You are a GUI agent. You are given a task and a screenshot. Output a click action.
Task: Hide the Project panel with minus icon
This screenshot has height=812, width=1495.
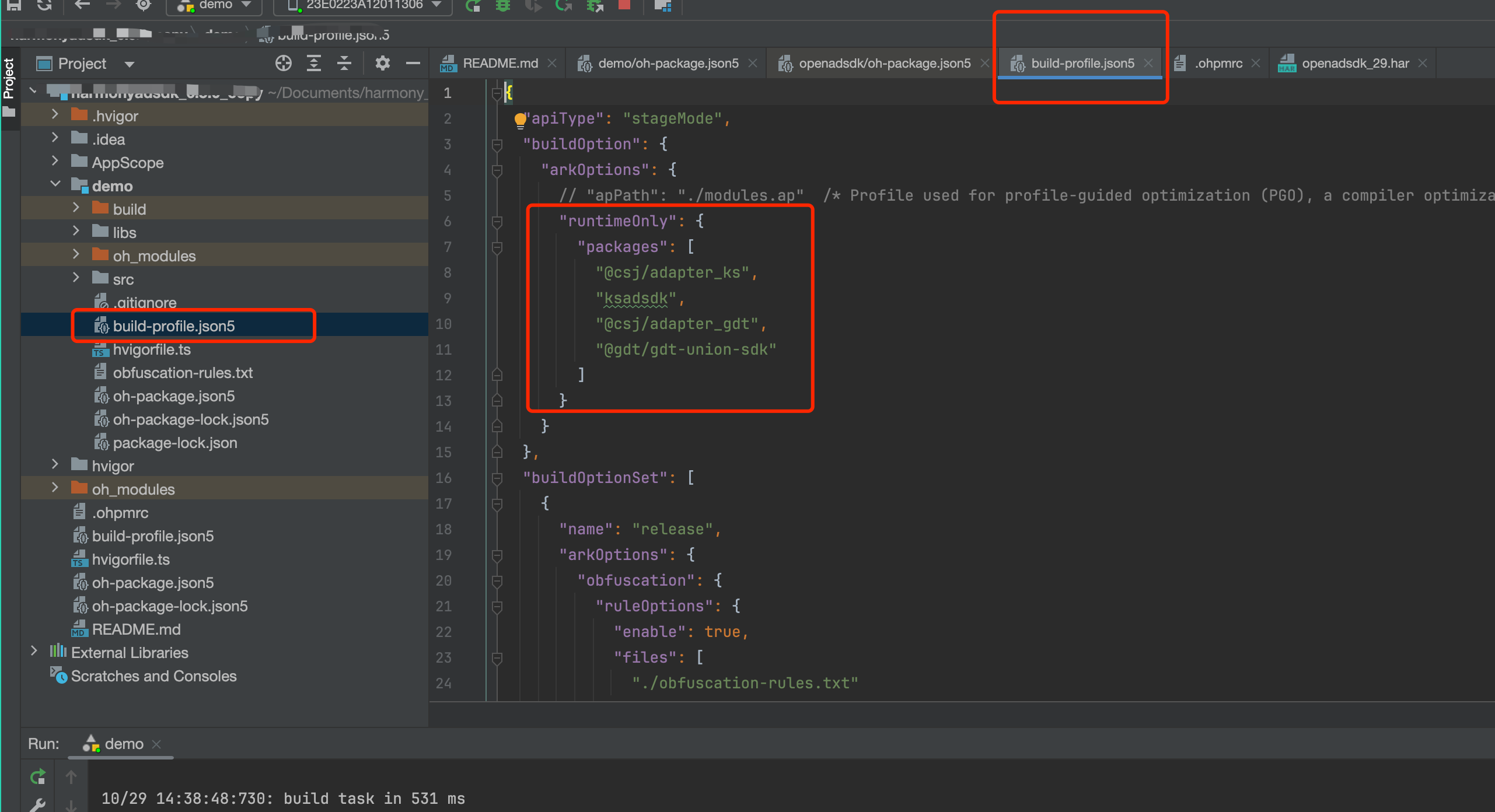413,63
